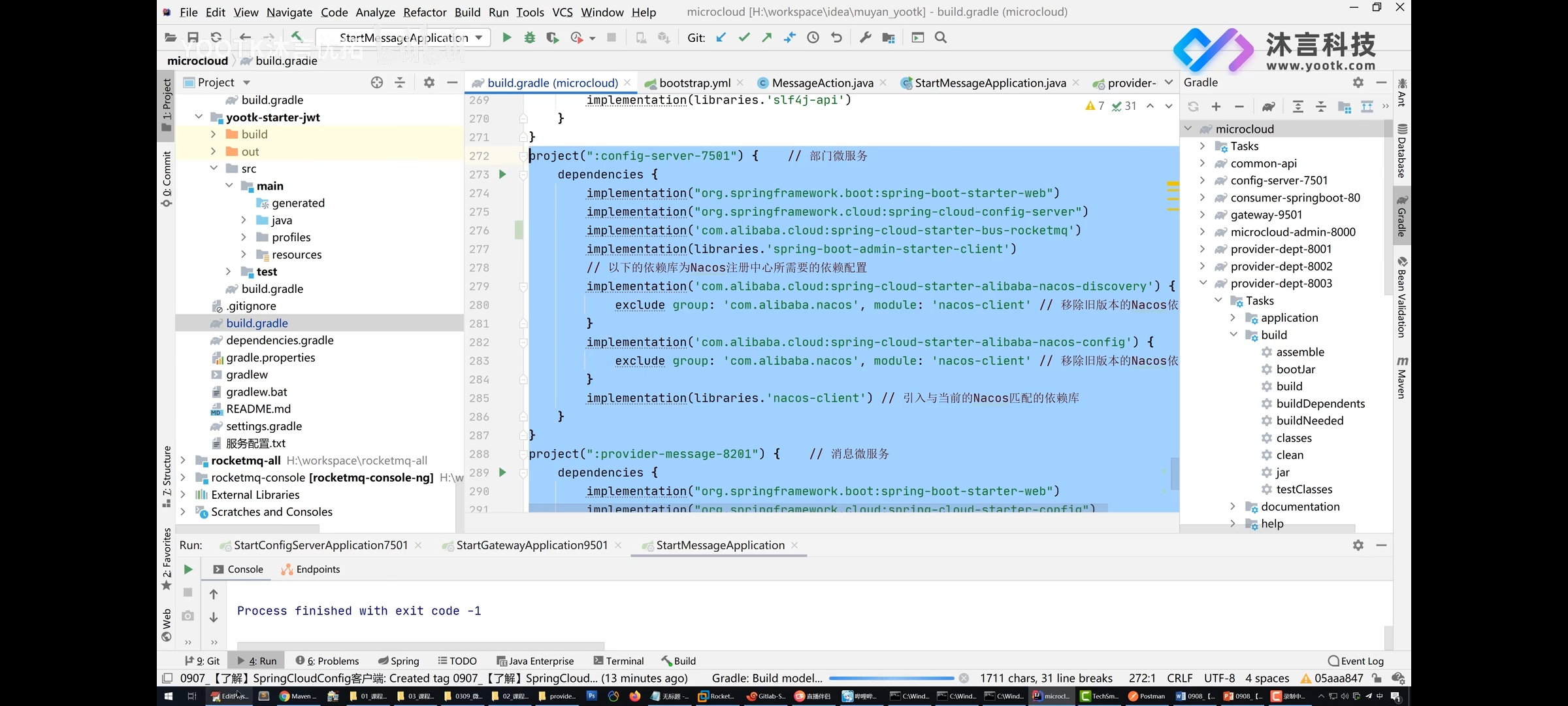Run the bootJar Gradle task

(1296, 369)
